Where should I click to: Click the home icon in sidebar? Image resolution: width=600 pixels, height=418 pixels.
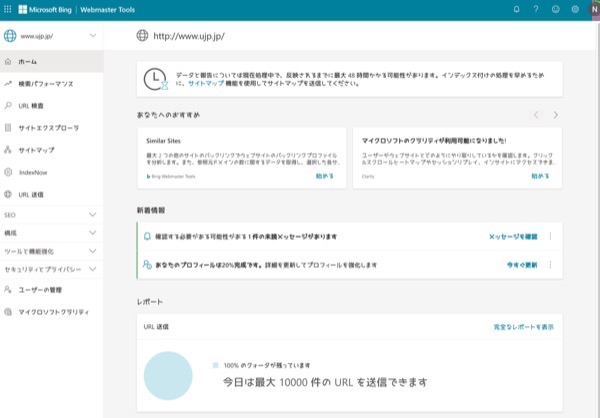coord(8,61)
